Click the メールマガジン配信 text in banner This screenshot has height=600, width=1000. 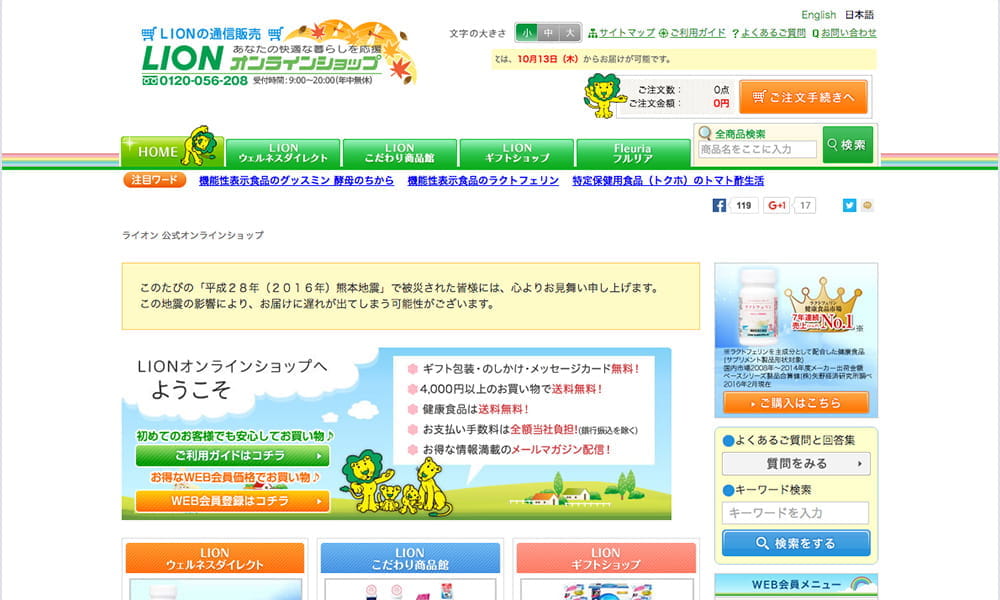[x=561, y=450]
